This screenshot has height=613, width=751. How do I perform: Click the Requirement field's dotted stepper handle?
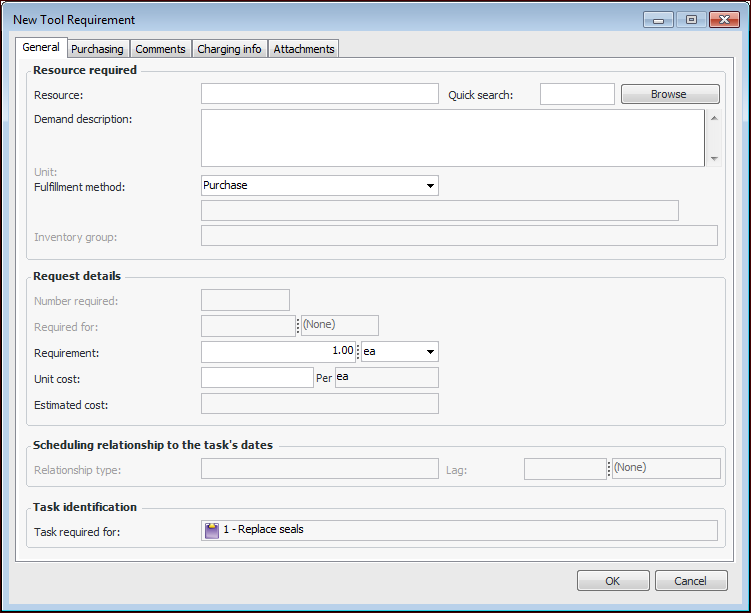tap(358, 352)
